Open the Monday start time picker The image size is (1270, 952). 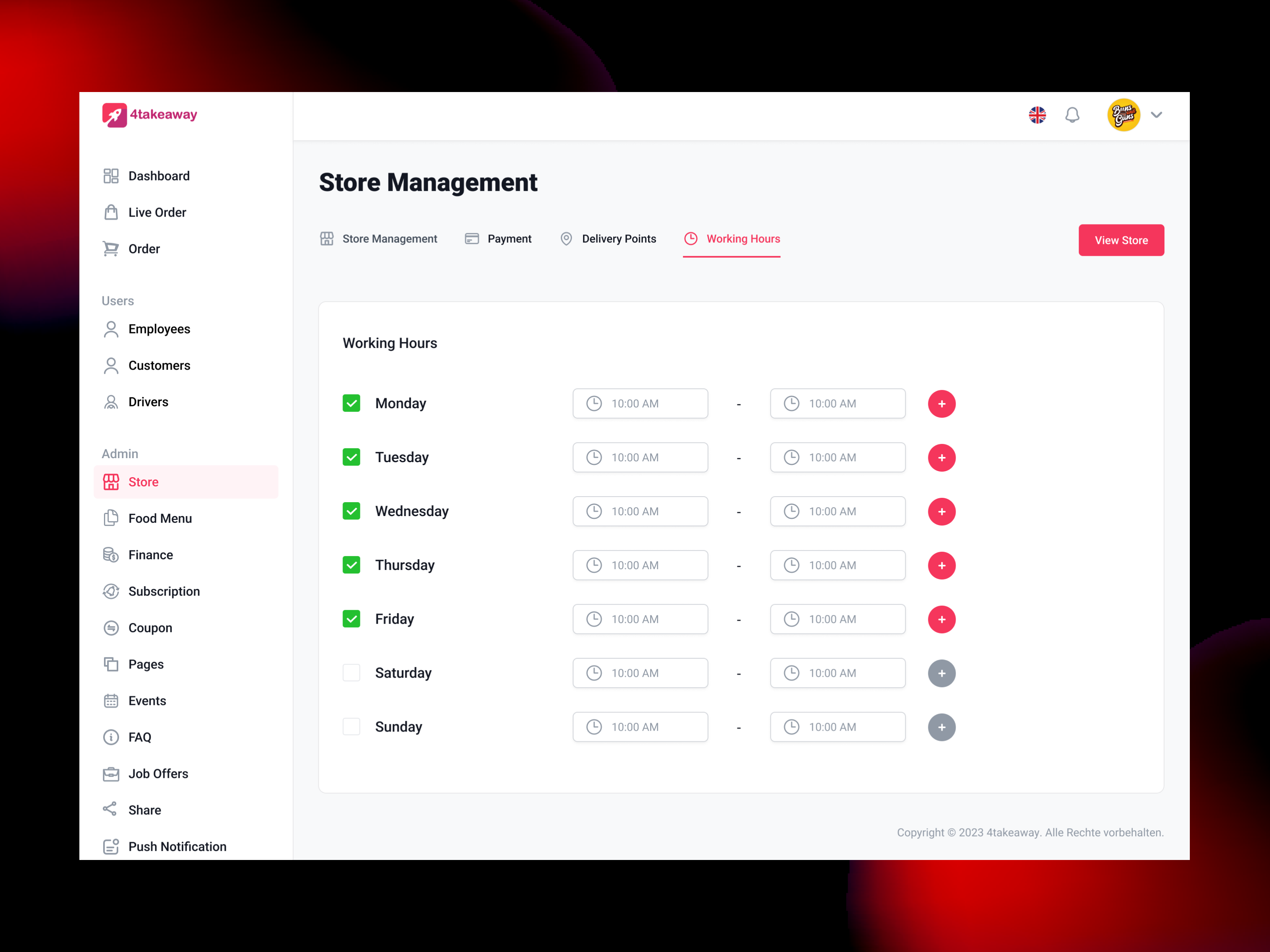[640, 403]
